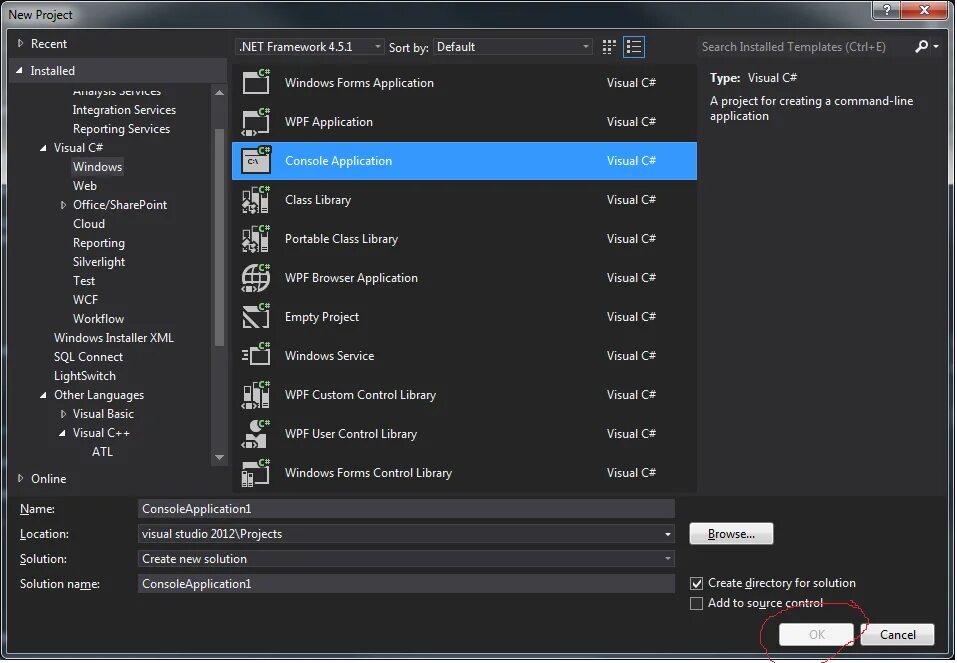Select the SQL Connect category
The image size is (957, 663).
88,357
